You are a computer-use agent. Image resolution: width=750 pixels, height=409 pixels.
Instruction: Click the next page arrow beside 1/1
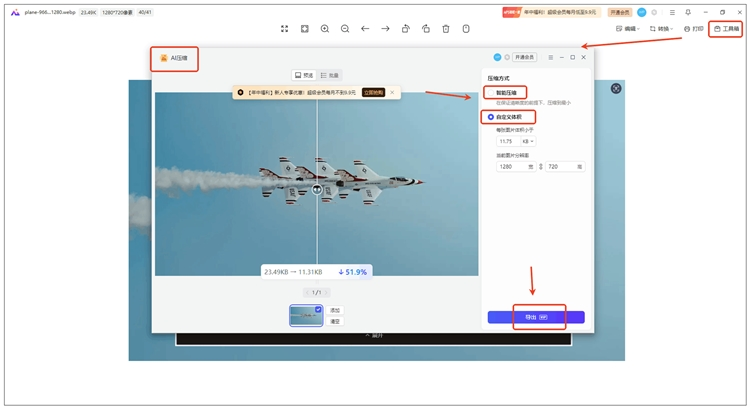pyautogui.click(x=326, y=292)
